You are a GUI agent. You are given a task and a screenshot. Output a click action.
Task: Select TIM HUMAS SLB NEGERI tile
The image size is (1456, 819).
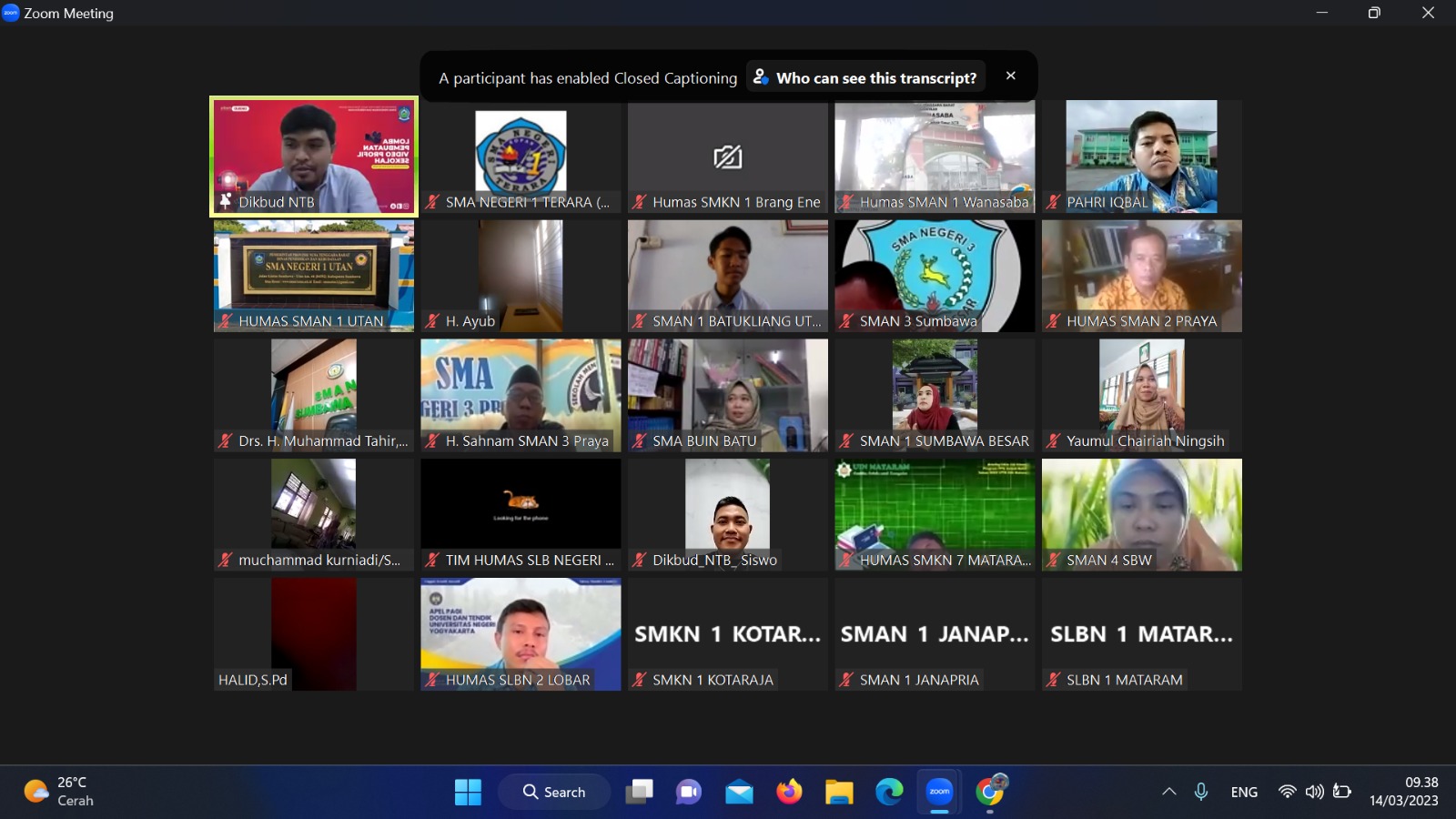pyautogui.click(x=521, y=515)
